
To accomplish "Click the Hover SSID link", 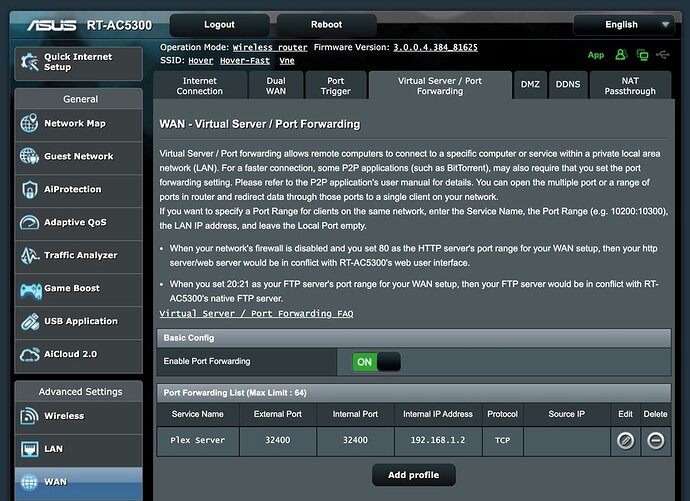I will coord(201,61).
